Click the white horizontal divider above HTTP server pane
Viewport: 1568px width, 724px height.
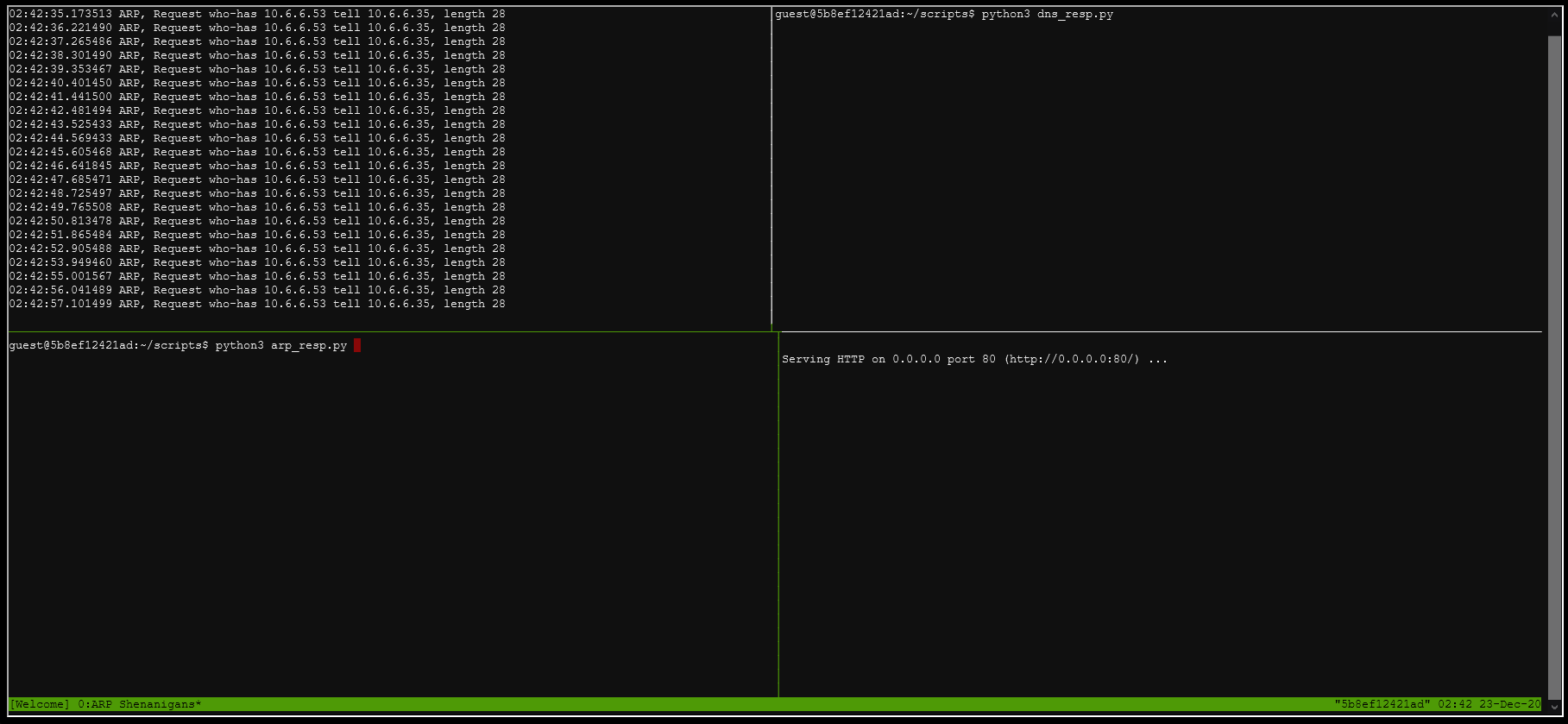point(1156,331)
